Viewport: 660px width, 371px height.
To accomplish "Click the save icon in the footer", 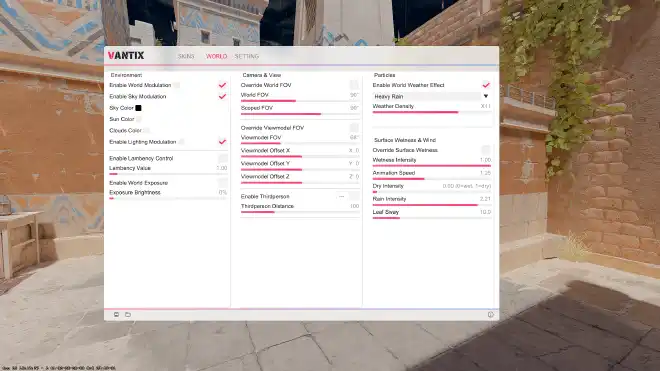I will pos(116,315).
